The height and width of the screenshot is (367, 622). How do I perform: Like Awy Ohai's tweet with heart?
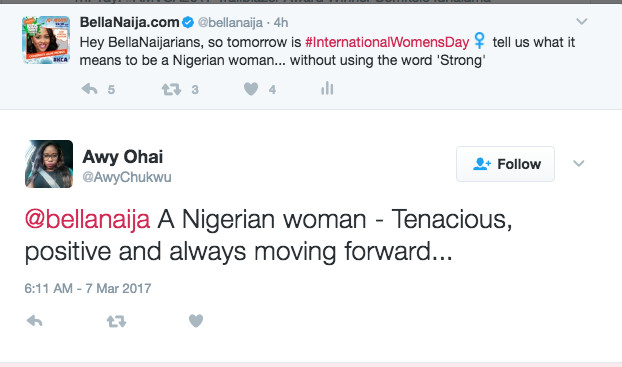[196, 321]
